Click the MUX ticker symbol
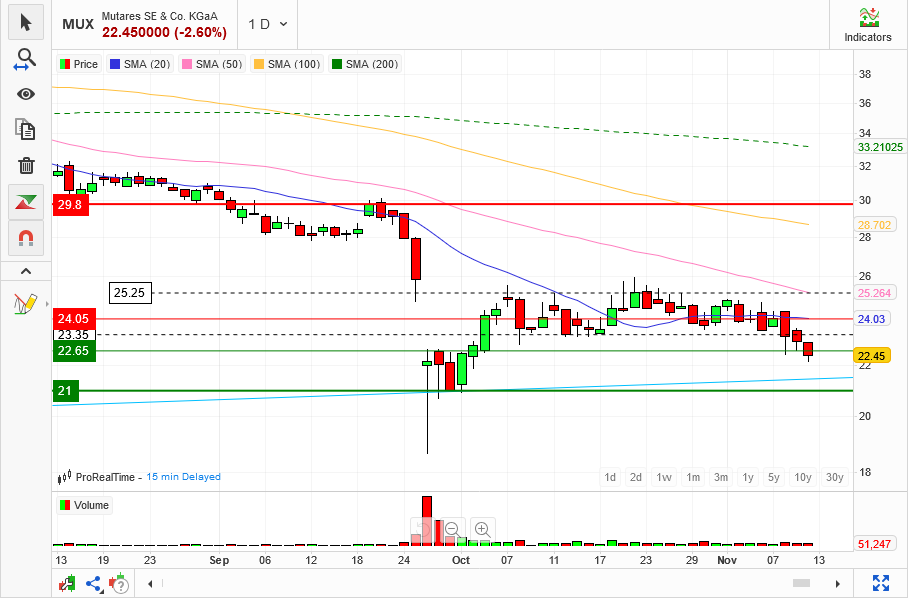Screen dimensions: 910x605 click(78, 24)
